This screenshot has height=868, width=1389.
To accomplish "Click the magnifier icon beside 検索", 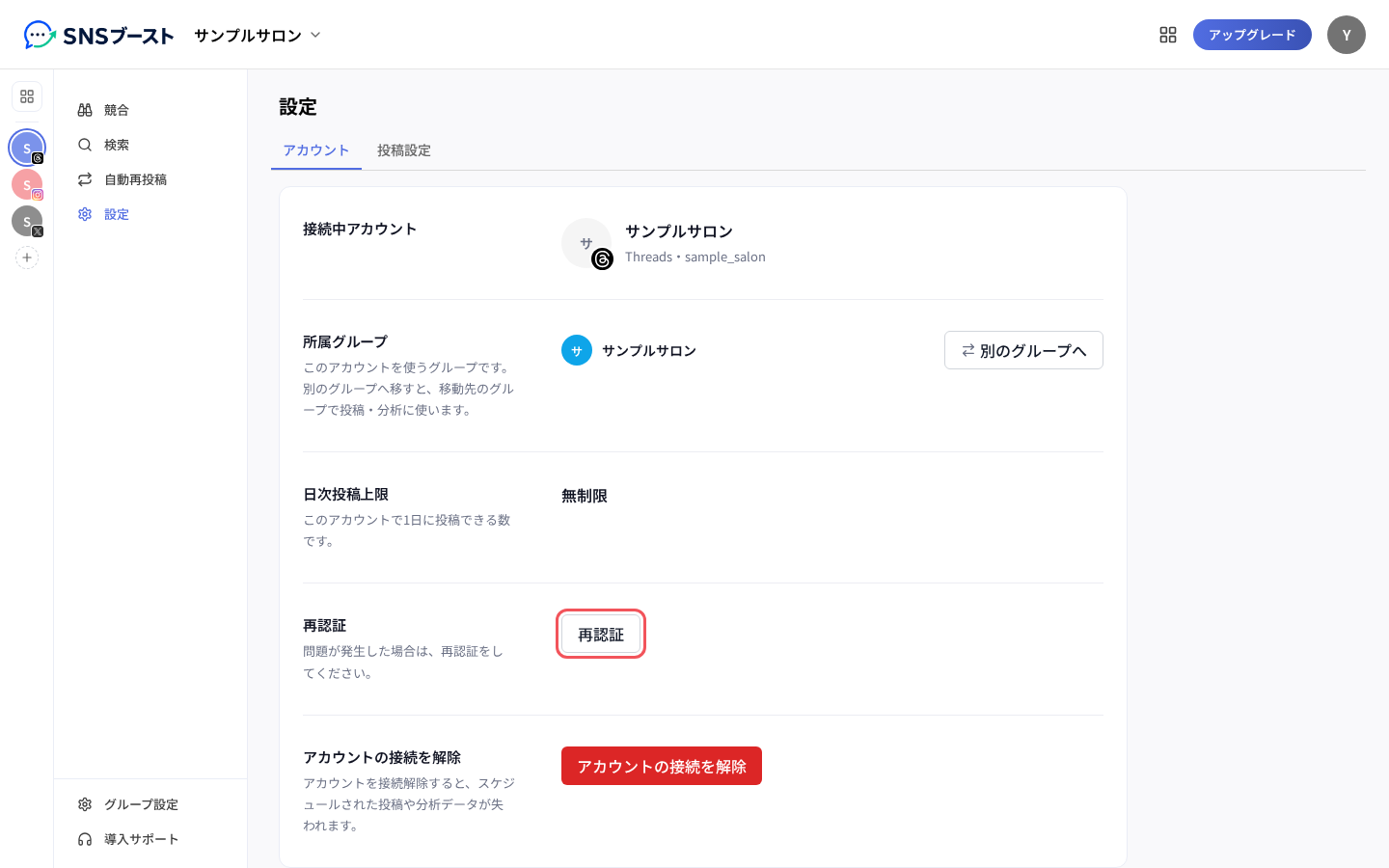I will click(x=85, y=145).
